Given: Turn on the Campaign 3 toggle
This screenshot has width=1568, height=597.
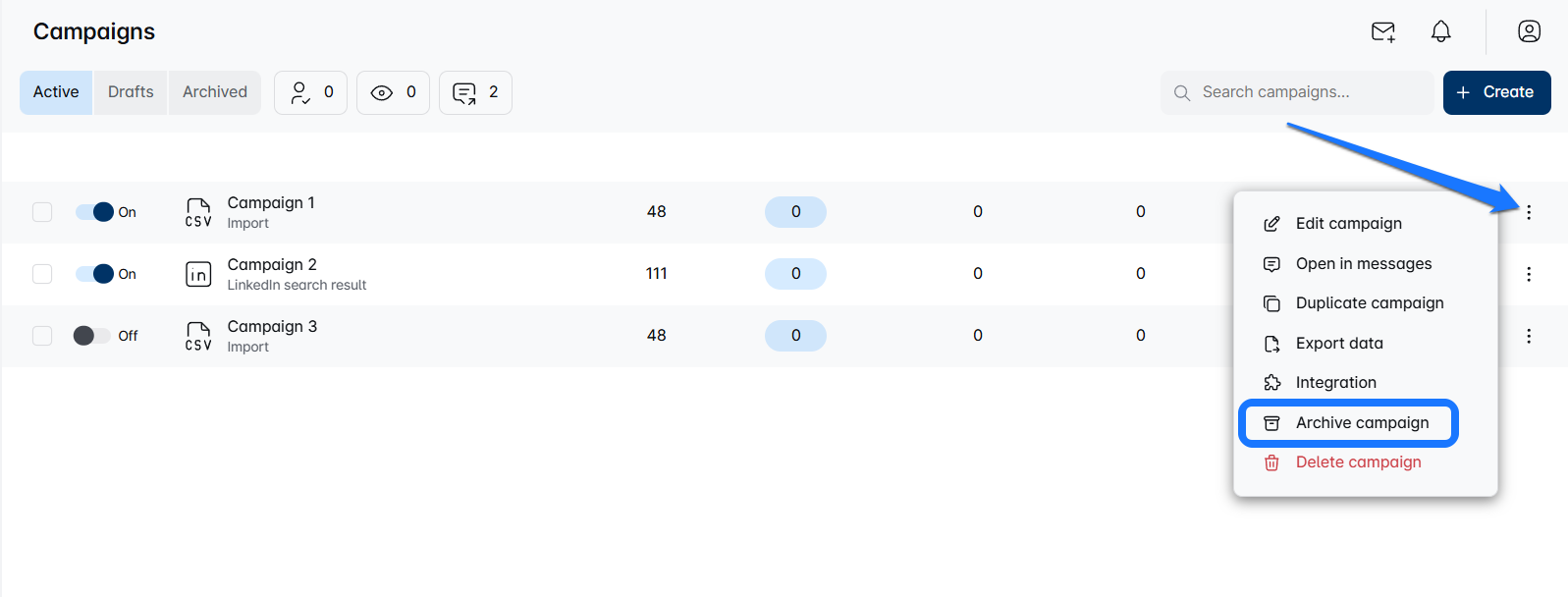Looking at the screenshot, I should (x=91, y=336).
